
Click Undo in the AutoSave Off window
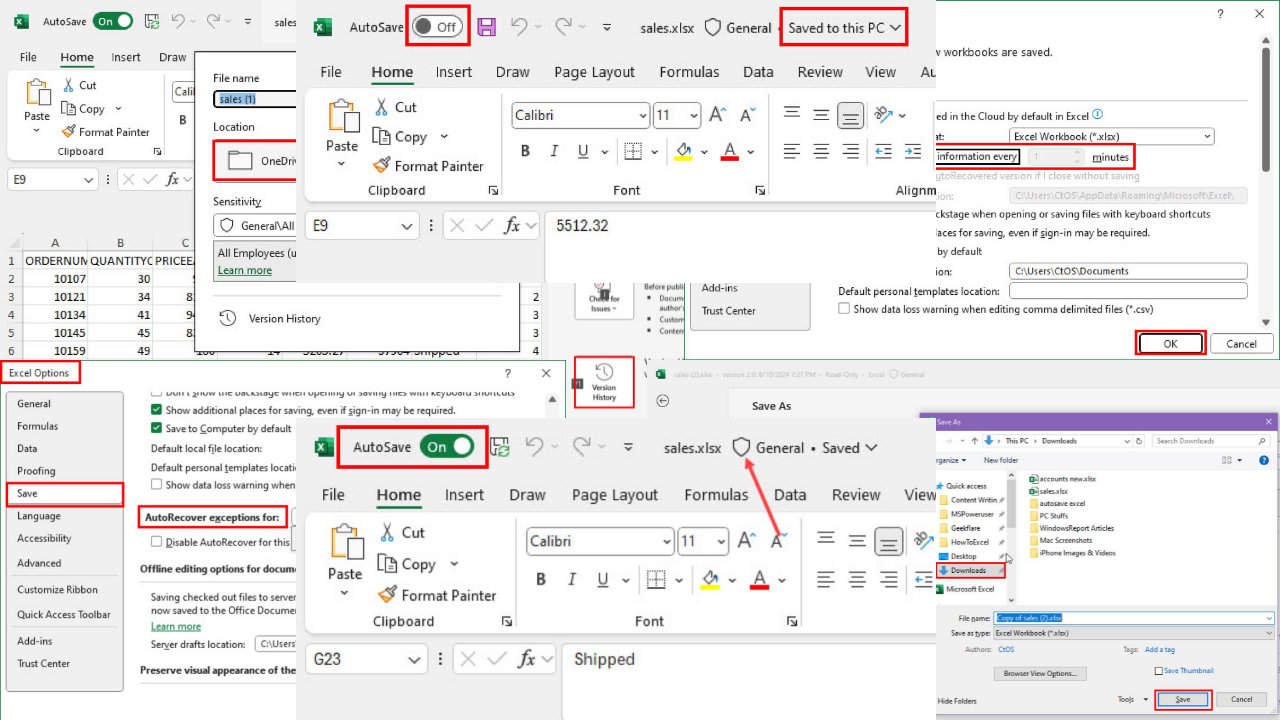point(517,27)
